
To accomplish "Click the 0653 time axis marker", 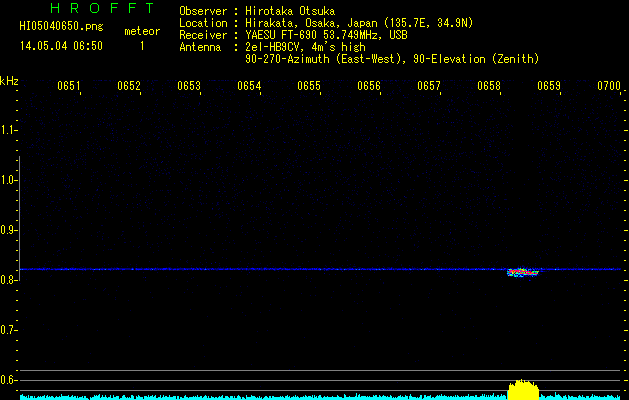I will pyautogui.click(x=189, y=86).
